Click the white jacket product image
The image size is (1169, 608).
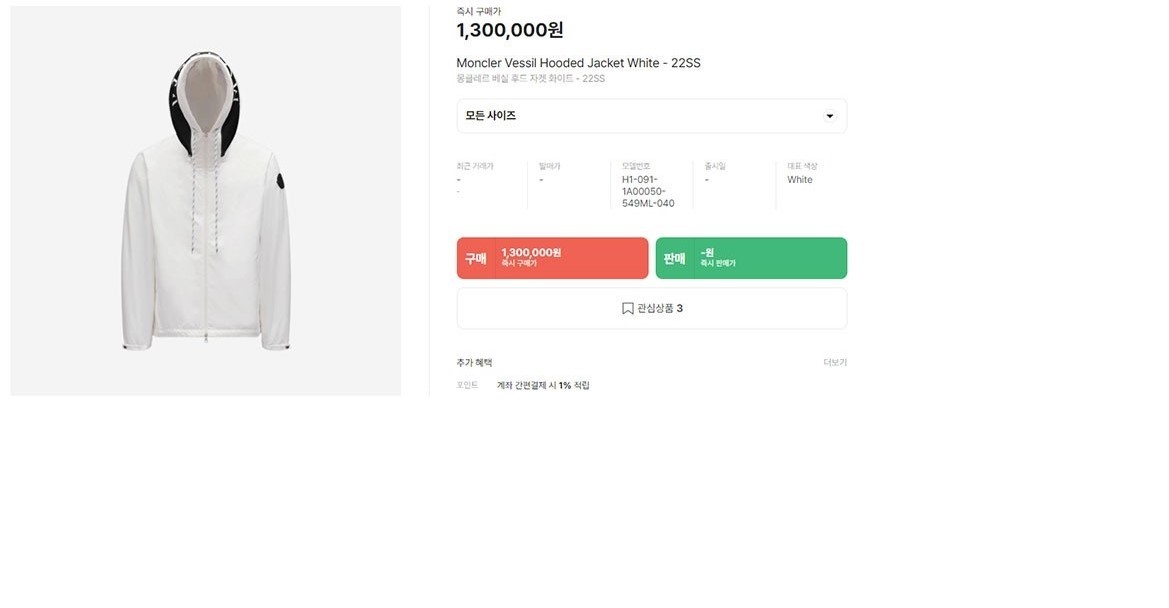coord(206,200)
